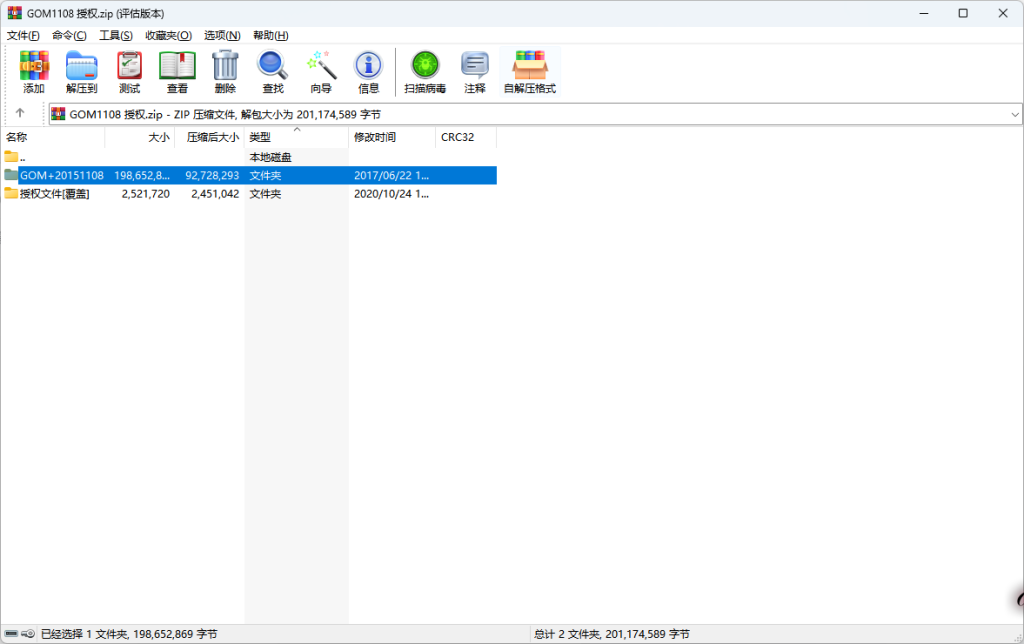Sort by 类型 column header

point(296,137)
